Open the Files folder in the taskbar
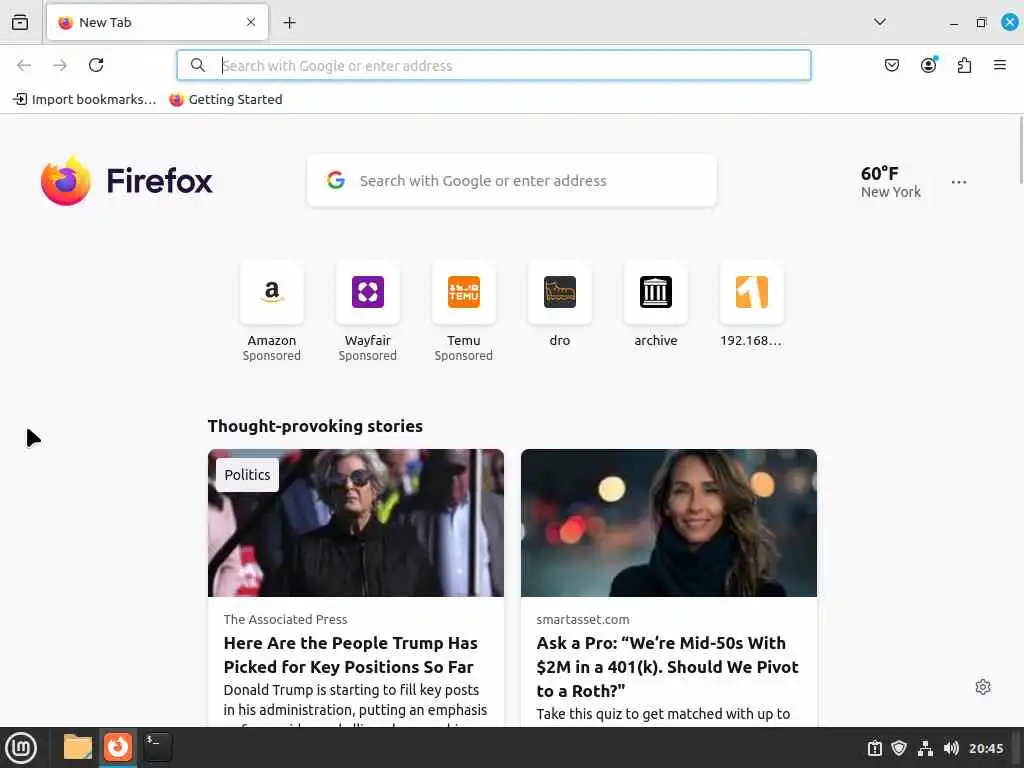 point(78,747)
